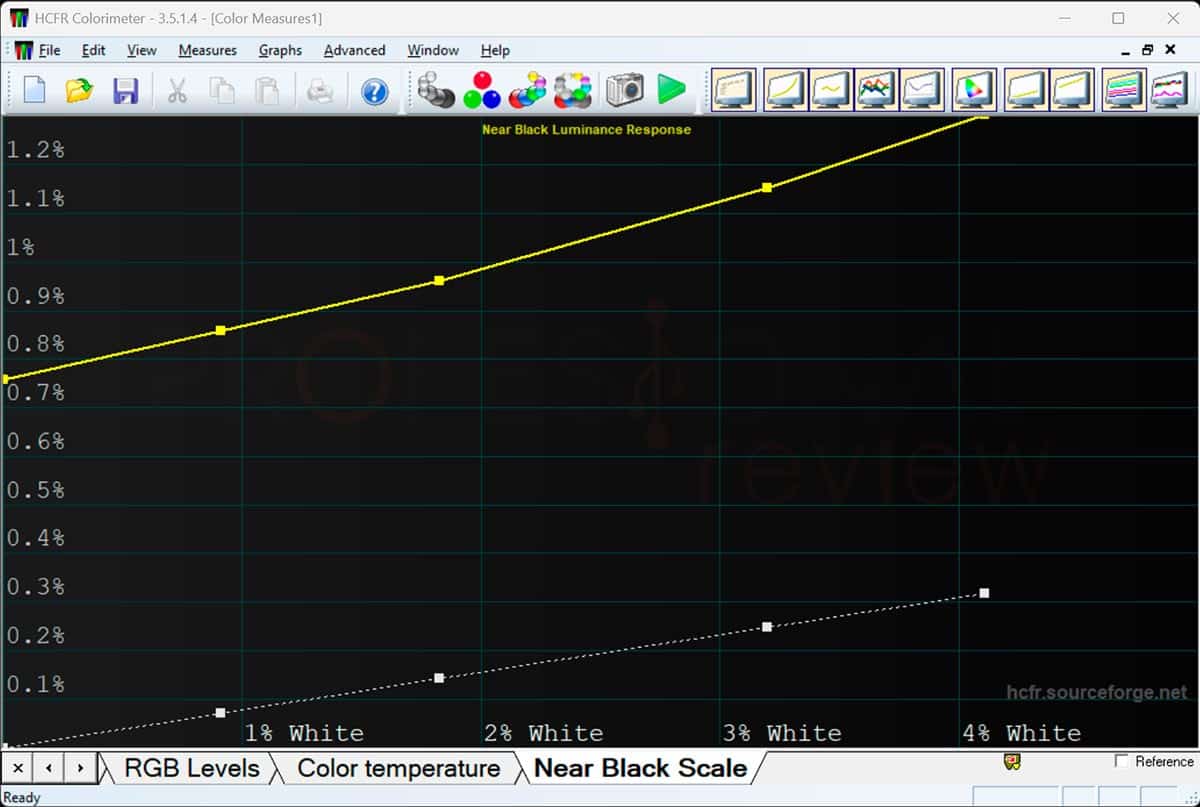Screen dimensions: 1200x807
Task: Open the Window menu
Action: [x=433, y=50]
